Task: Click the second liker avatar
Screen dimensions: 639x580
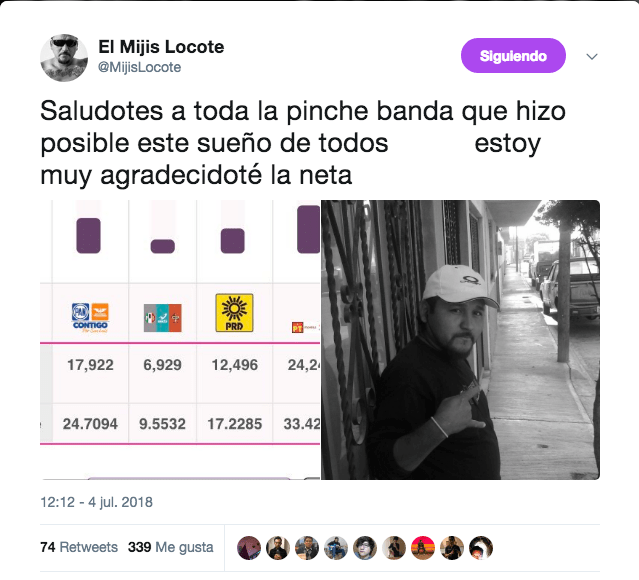Action: point(278,547)
